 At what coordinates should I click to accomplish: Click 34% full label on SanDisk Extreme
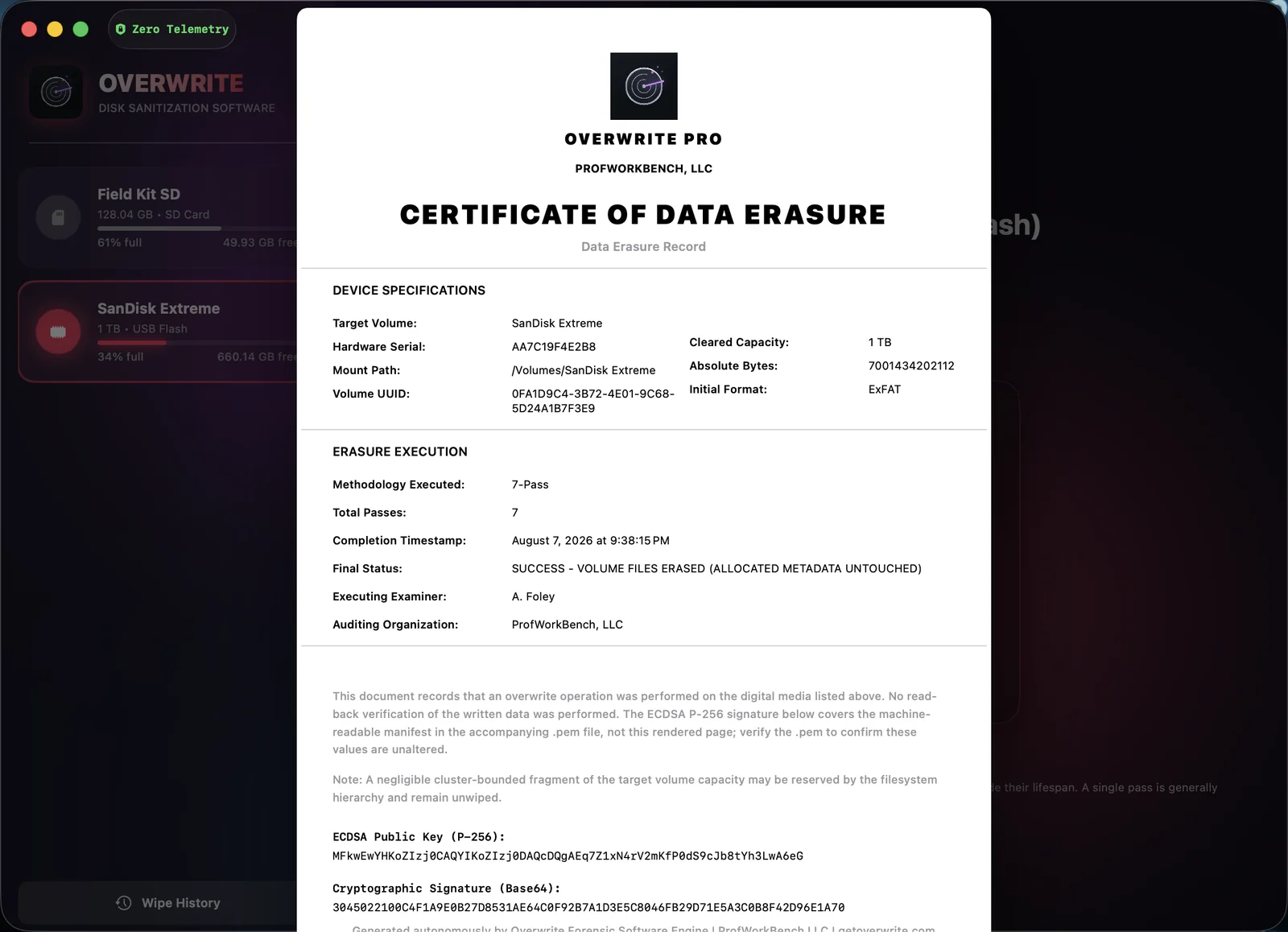[x=121, y=357]
